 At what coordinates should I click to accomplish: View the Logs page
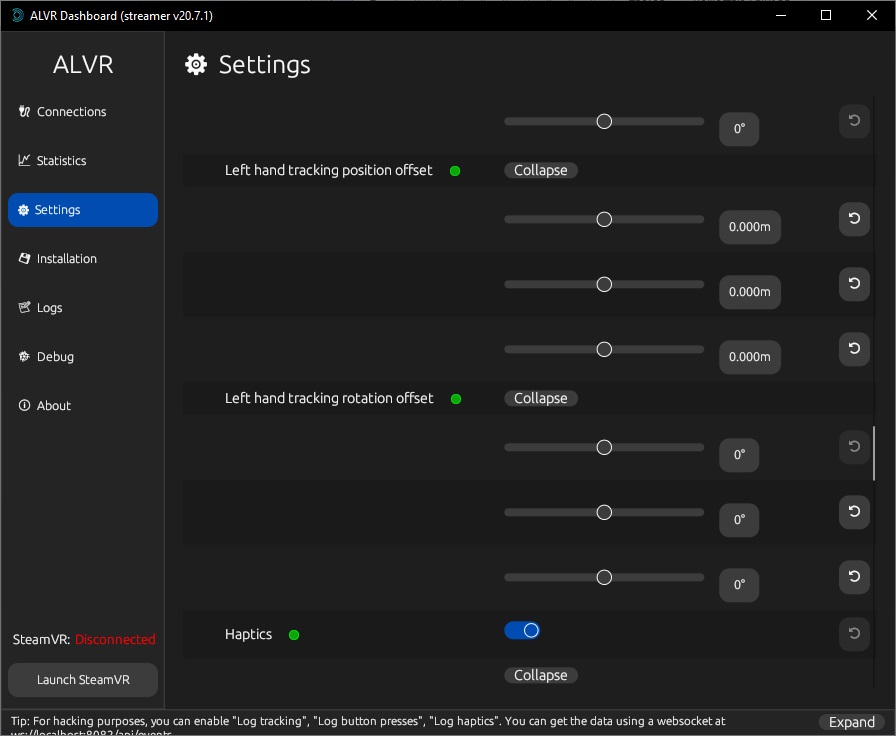[49, 308]
